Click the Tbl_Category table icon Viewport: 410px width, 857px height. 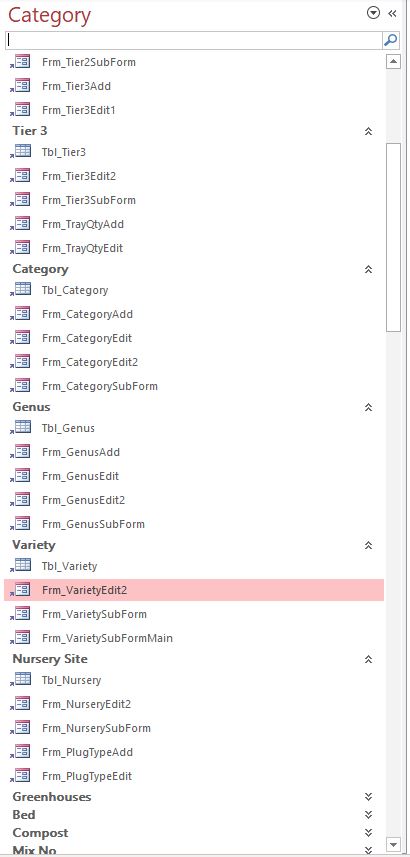coord(21,290)
